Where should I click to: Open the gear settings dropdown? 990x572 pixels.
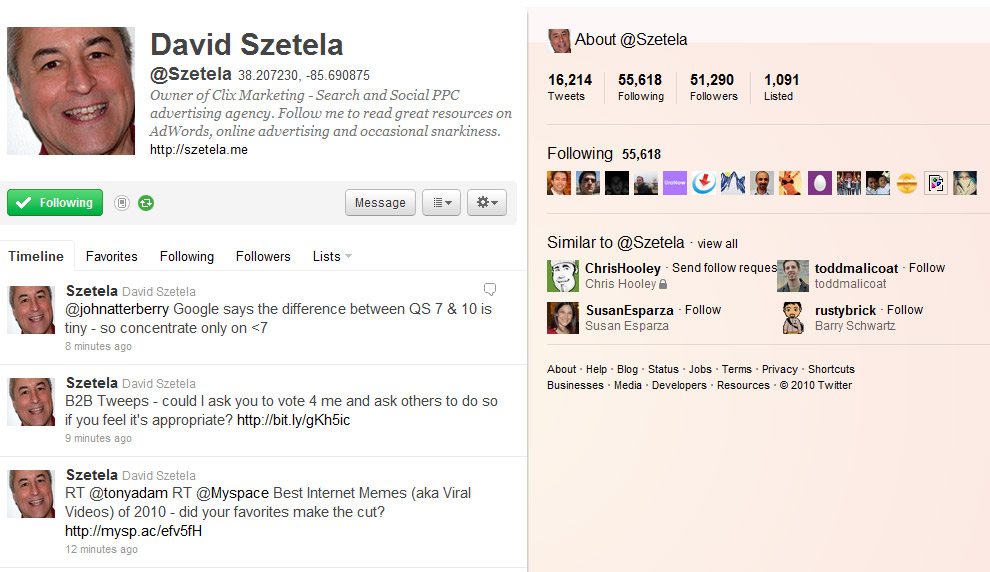pos(487,203)
